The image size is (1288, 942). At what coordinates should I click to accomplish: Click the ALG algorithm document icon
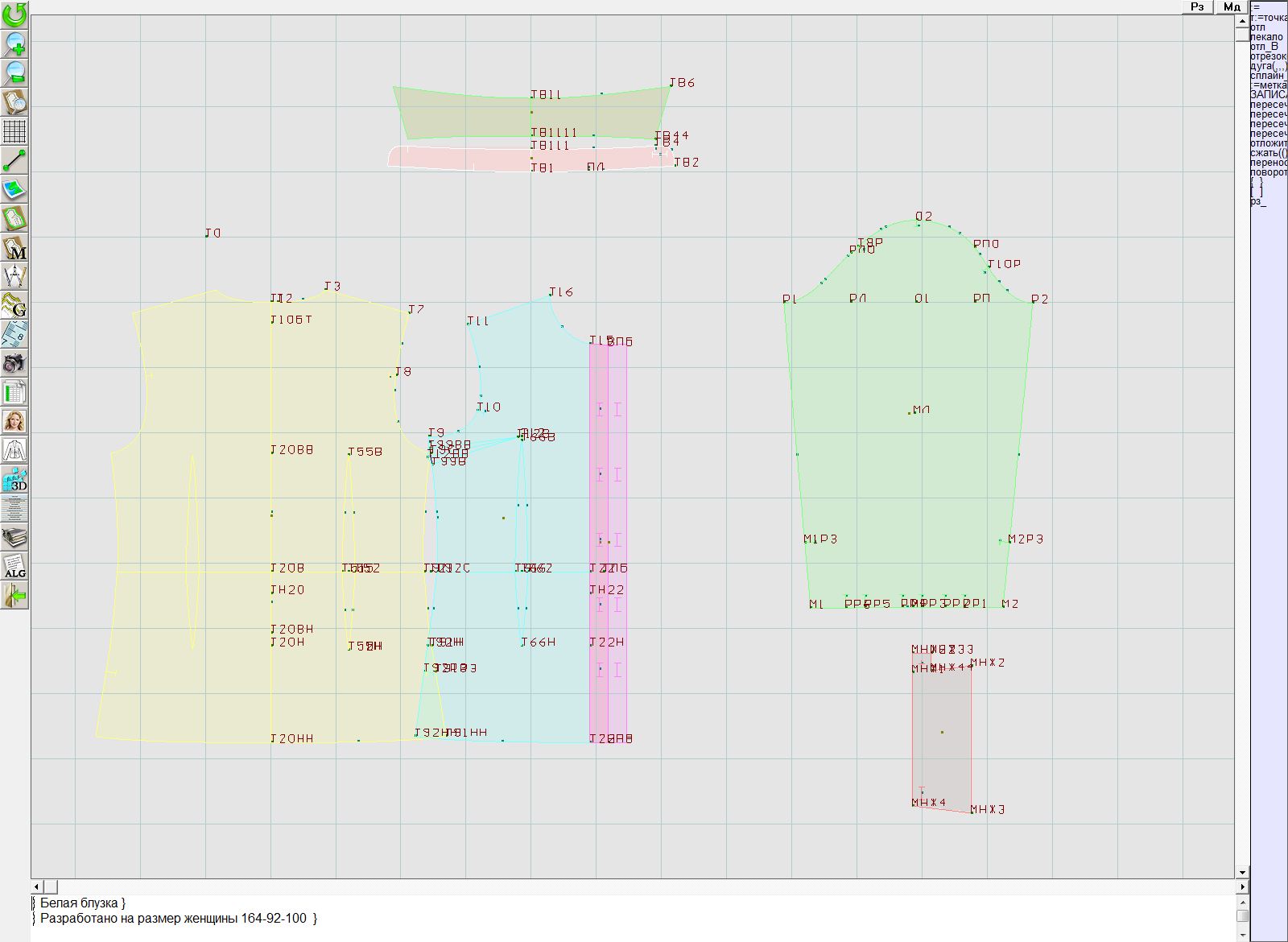point(14,566)
